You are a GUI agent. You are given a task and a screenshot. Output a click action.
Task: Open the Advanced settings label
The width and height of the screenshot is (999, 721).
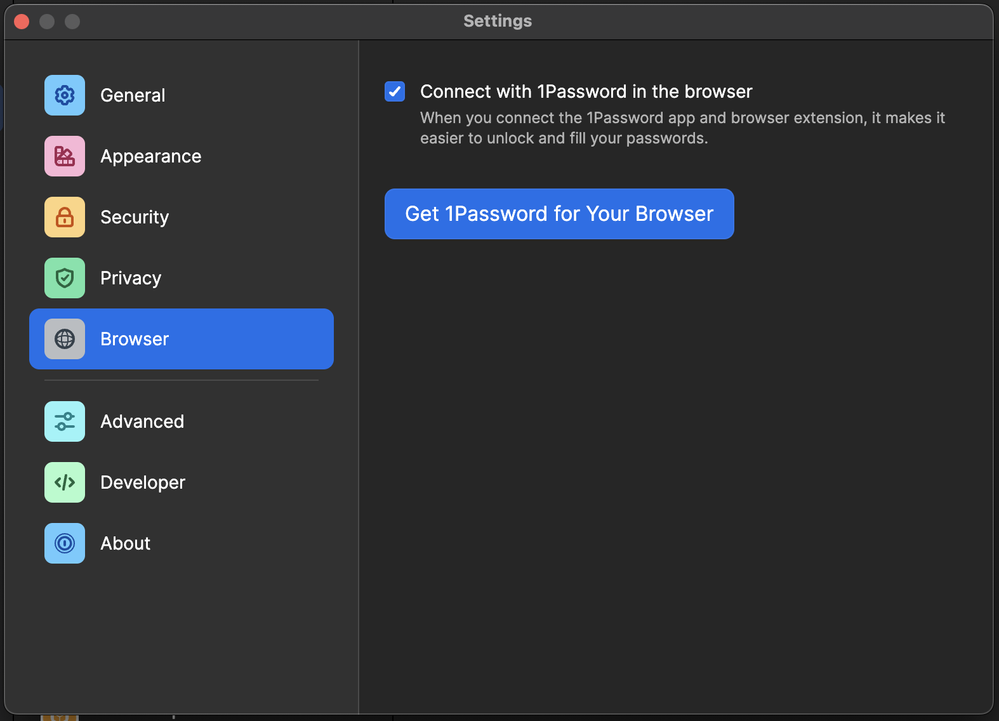(x=142, y=421)
